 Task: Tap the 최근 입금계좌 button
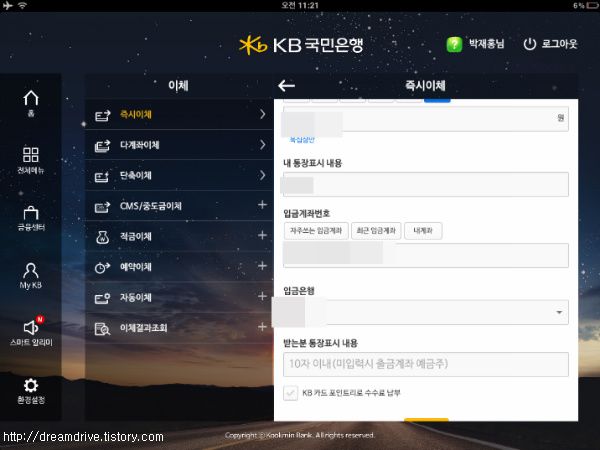(376, 231)
